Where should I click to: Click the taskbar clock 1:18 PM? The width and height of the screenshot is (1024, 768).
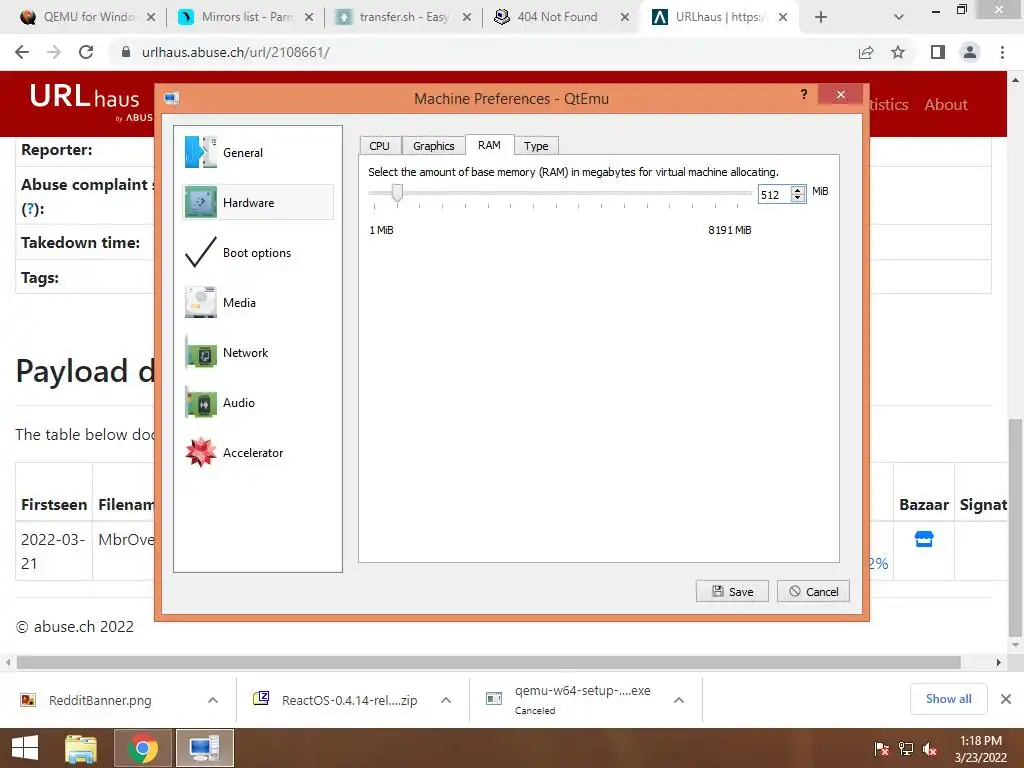(981, 741)
